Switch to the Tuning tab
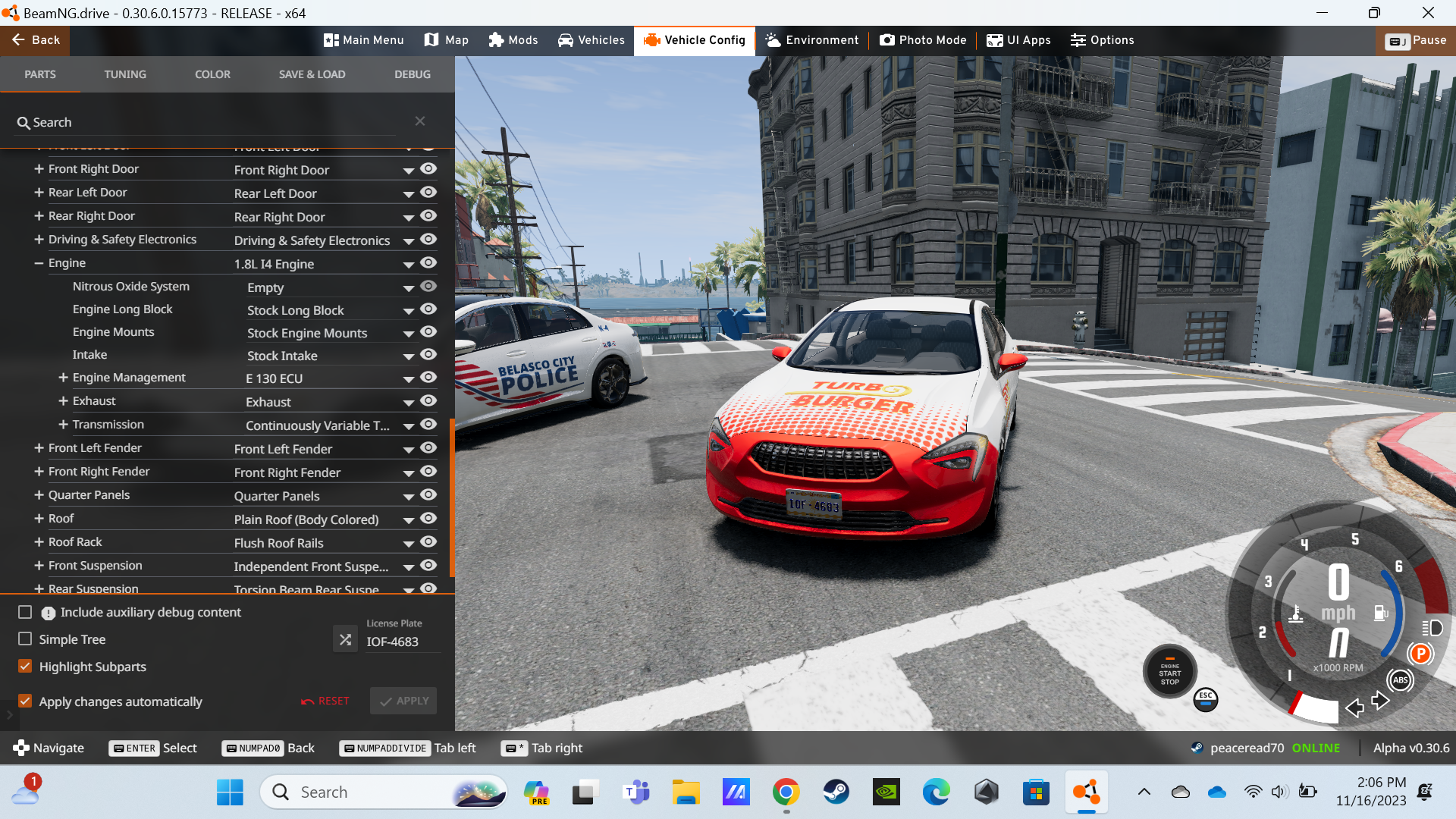The image size is (1456, 819). pyautogui.click(x=125, y=74)
